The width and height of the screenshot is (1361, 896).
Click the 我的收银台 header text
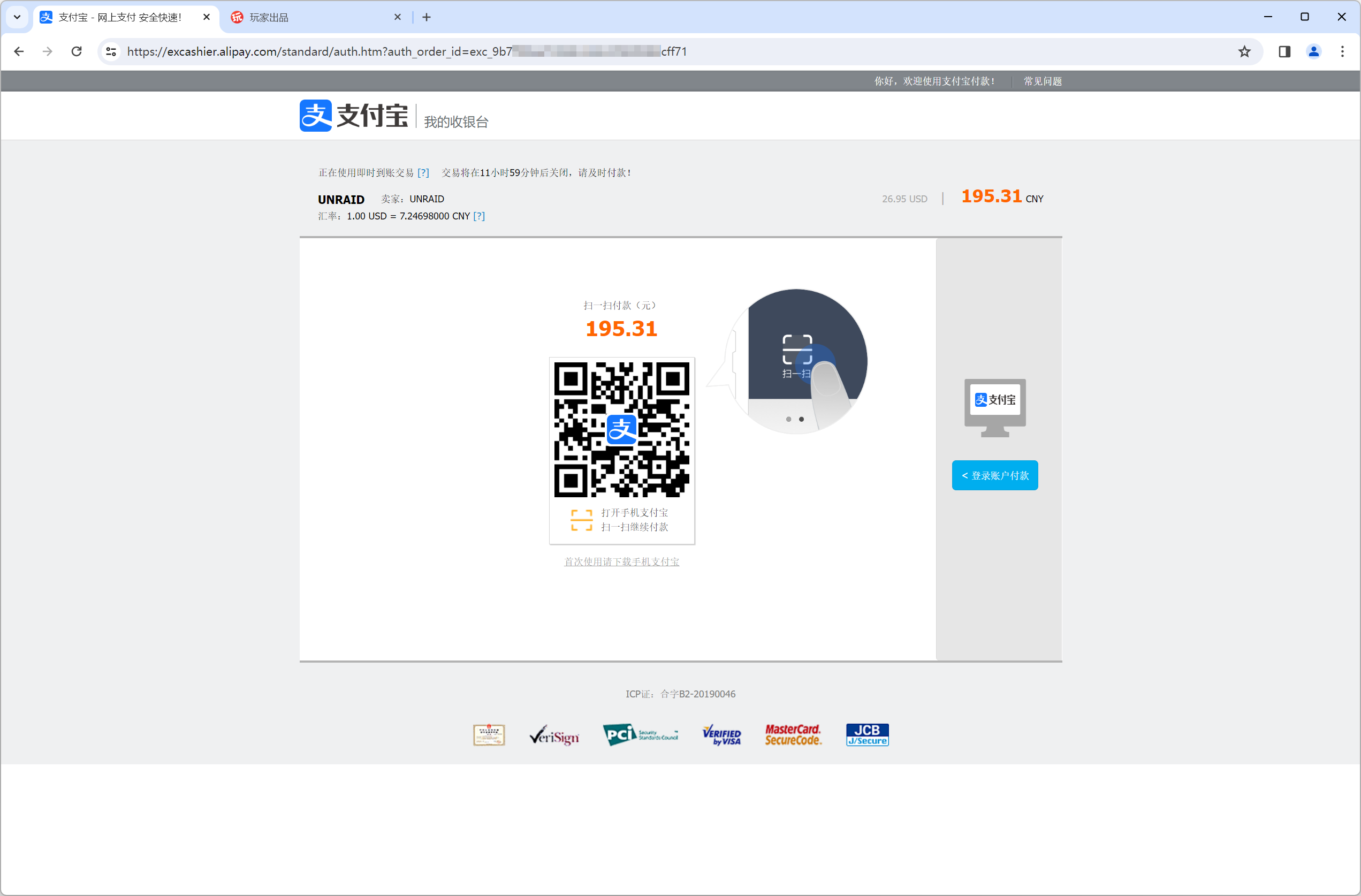tap(456, 122)
